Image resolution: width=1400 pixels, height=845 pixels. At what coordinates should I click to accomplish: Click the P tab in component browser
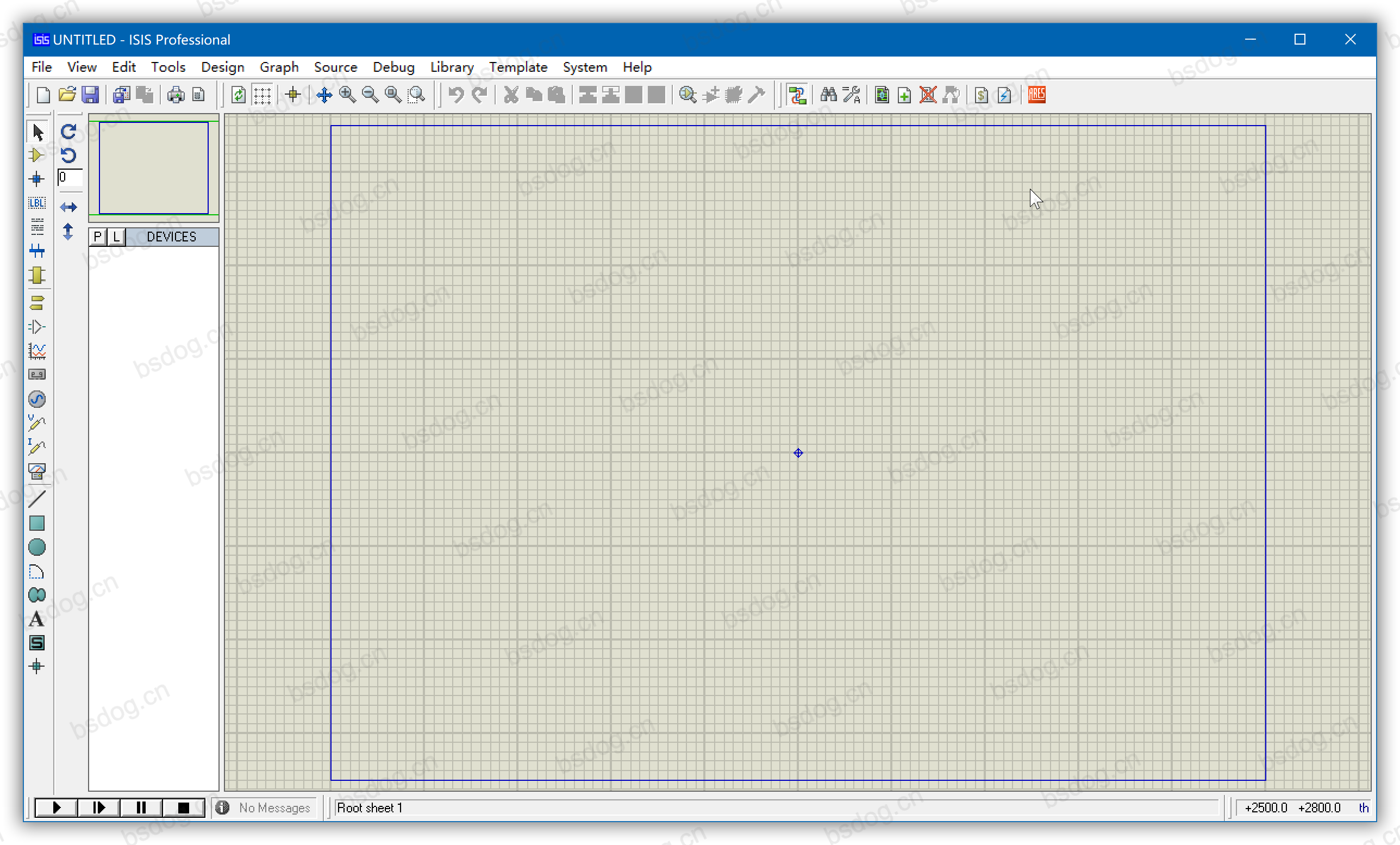(x=98, y=236)
